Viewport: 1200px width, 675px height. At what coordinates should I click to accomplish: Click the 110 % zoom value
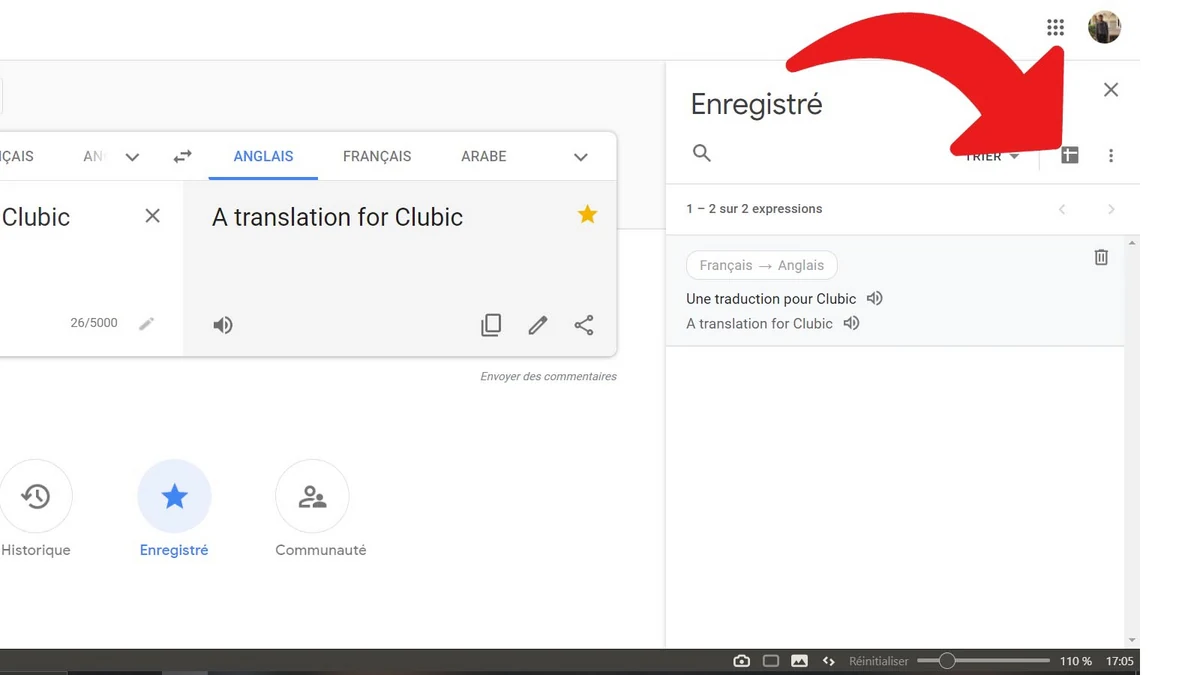(x=1076, y=661)
